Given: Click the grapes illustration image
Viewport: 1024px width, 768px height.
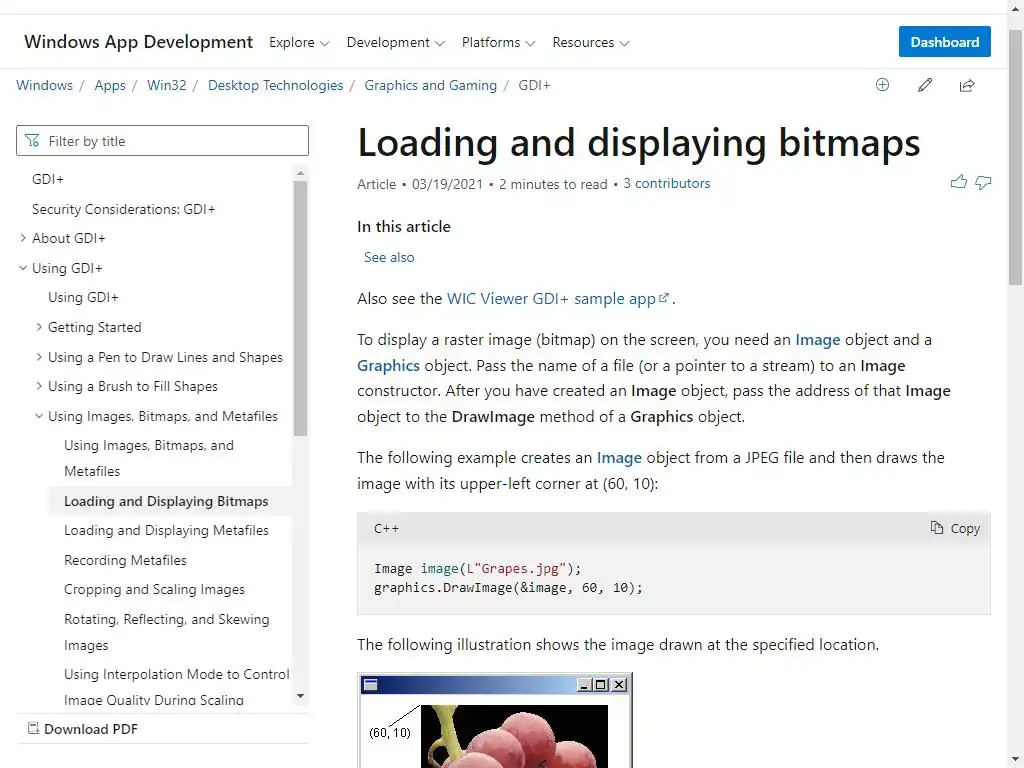Looking at the screenshot, I should coord(495,720).
